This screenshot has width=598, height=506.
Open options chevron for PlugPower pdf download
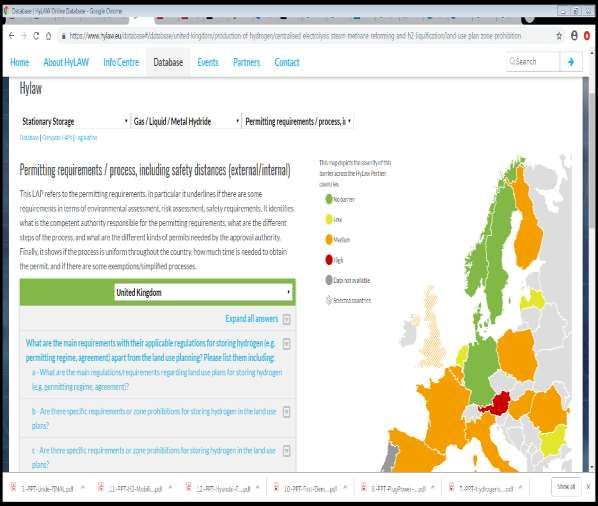click(x=433, y=488)
